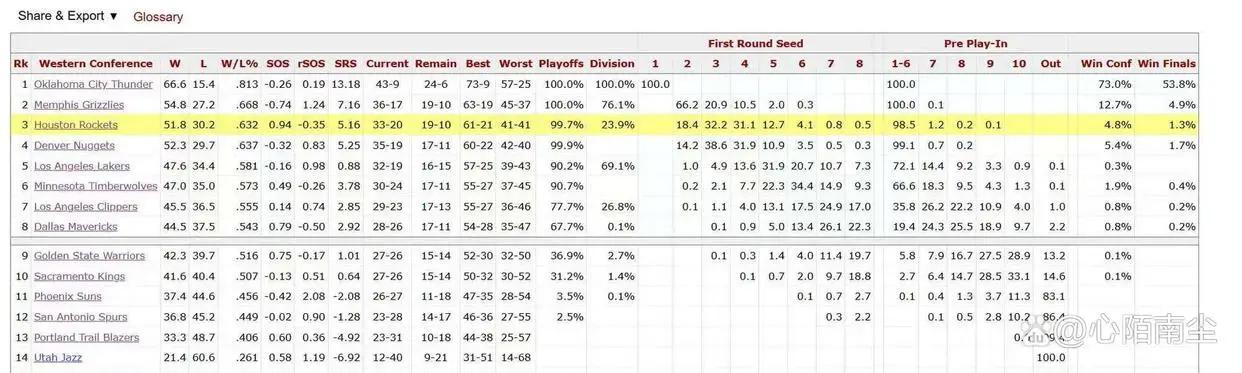Sort by the Win Finals column header
Viewport: 1242px width, 373px height.
click(1166, 64)
